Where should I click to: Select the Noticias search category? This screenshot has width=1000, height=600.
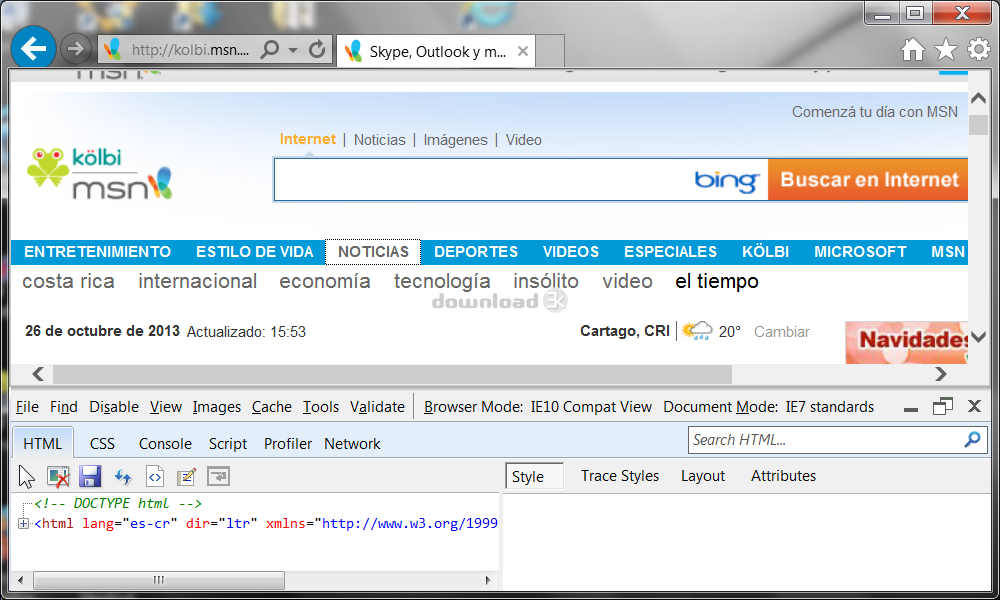pos(379,140)
